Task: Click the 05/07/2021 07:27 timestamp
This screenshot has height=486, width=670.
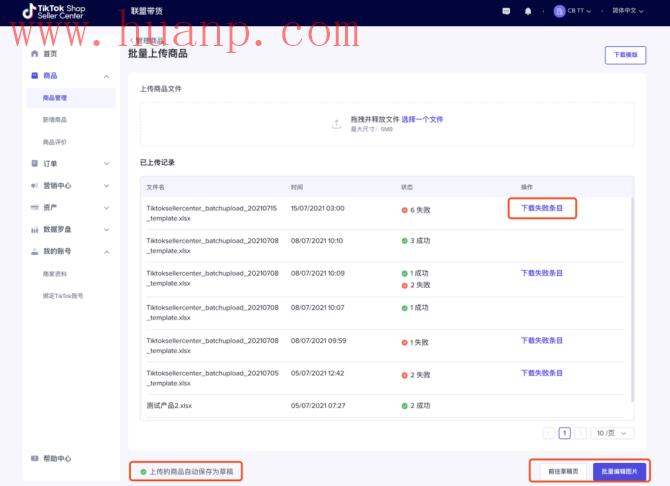Action: (x=318, y=406)
